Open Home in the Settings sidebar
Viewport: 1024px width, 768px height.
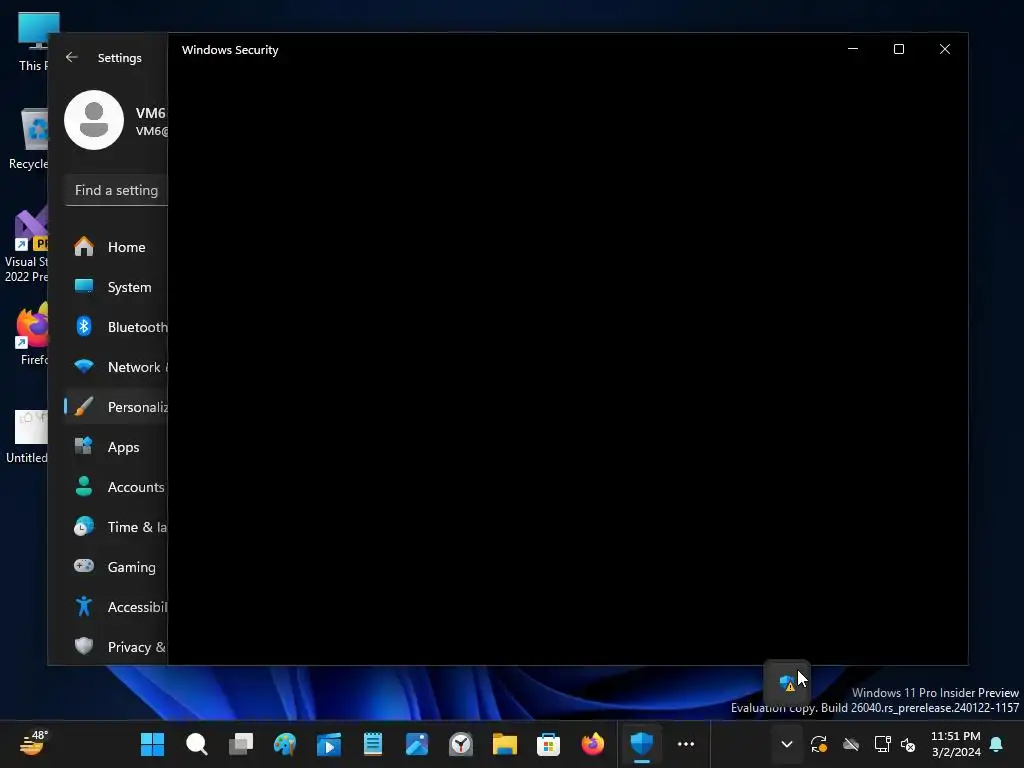(116, 247)
